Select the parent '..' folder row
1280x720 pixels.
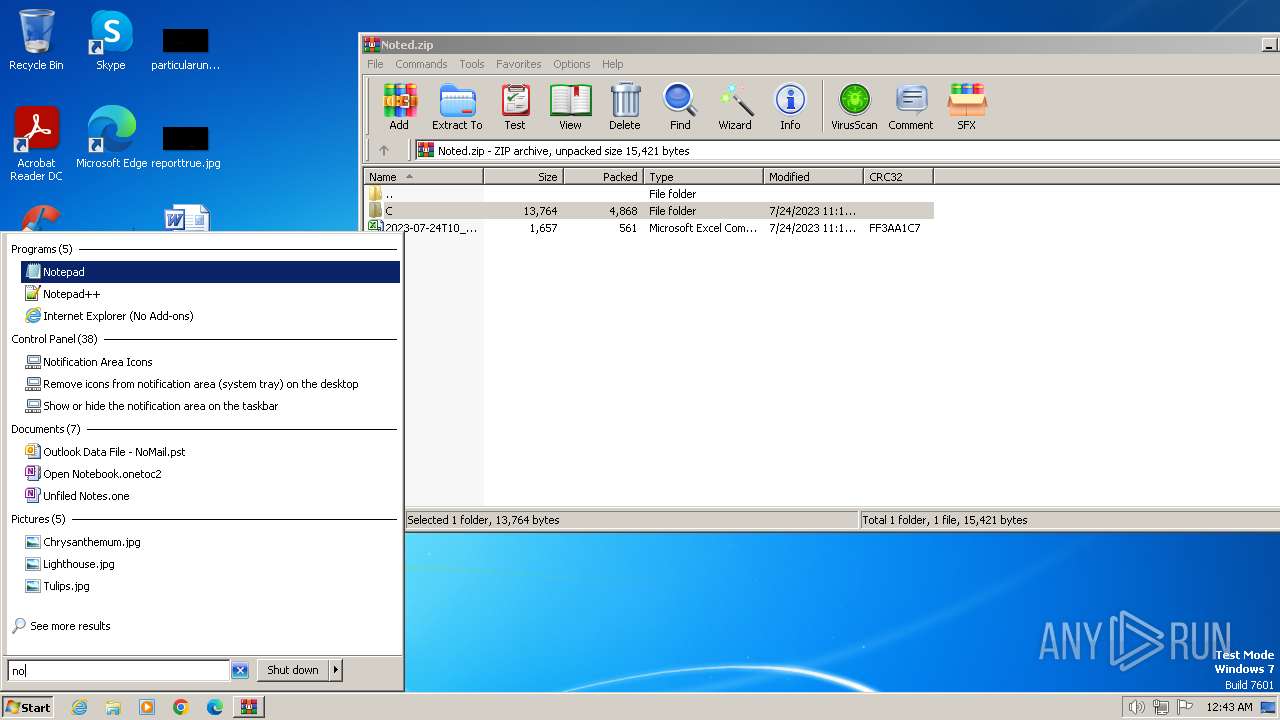pyautogui.click(x=649, y=194)
